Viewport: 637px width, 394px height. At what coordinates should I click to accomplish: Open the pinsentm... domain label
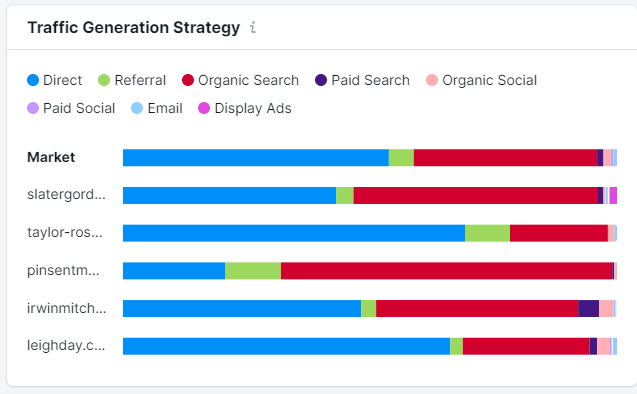point(63,270)
